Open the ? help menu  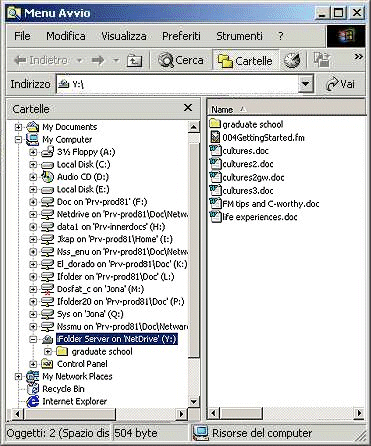click(281, 36)
